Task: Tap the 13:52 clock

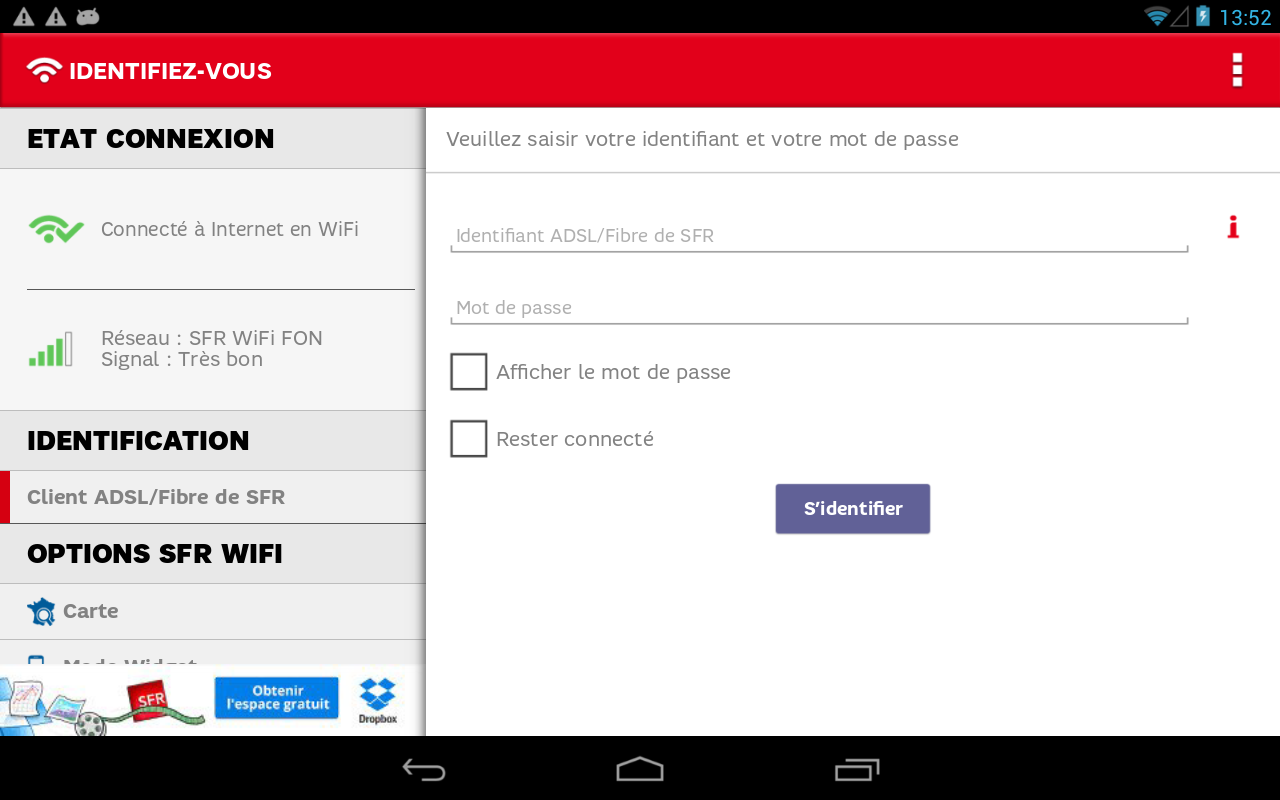Action: pyautogui.click(x=1245, y=17)
